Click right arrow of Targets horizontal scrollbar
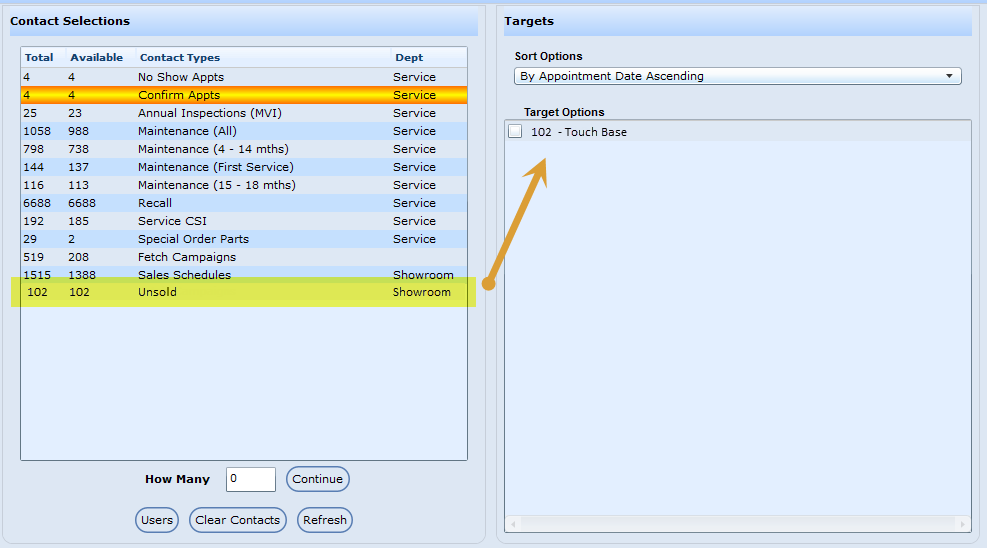Viewport: 987px width, 553px height. [964, 524]
